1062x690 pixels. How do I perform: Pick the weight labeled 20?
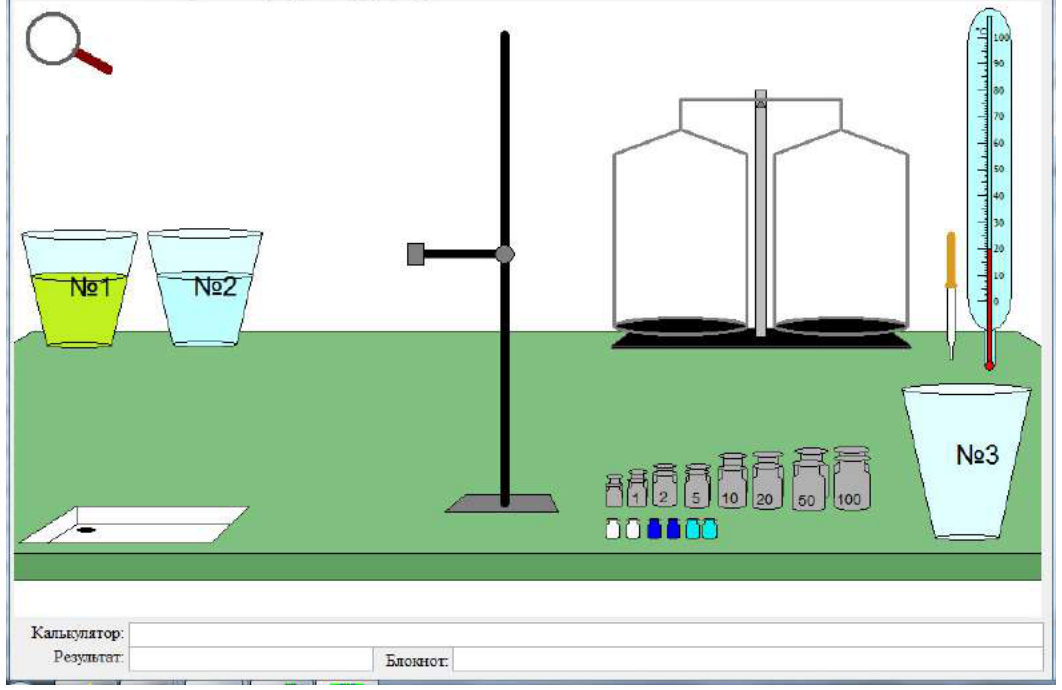click(767, 481)
